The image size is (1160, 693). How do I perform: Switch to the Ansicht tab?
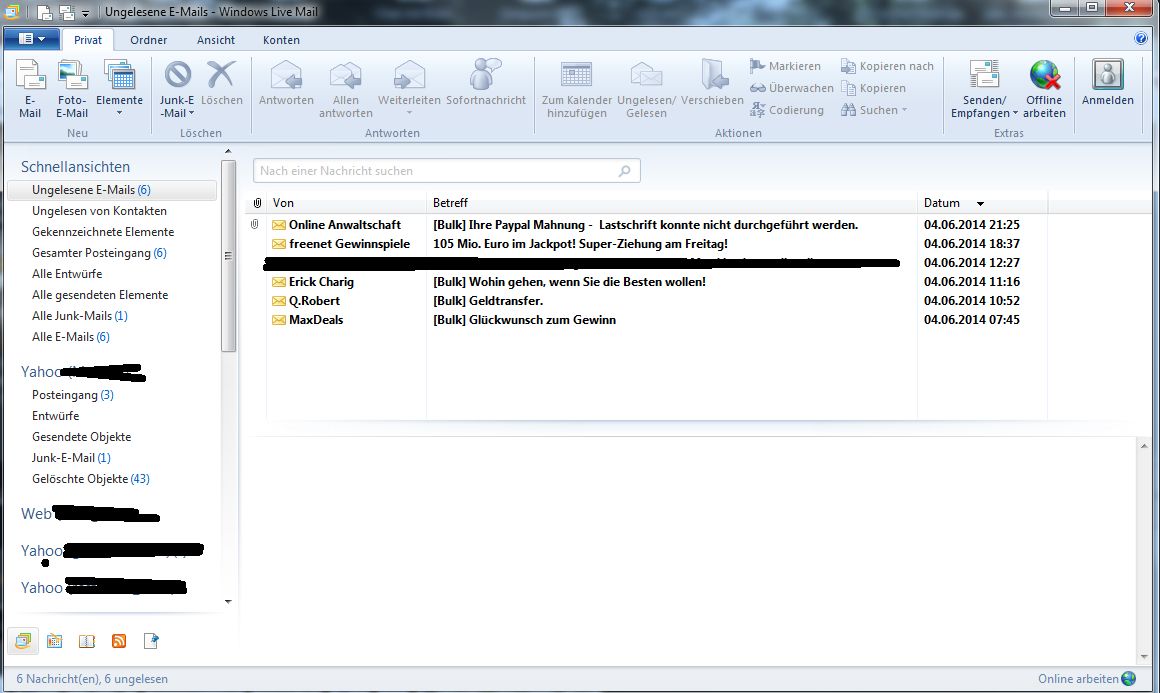point(216,40)
